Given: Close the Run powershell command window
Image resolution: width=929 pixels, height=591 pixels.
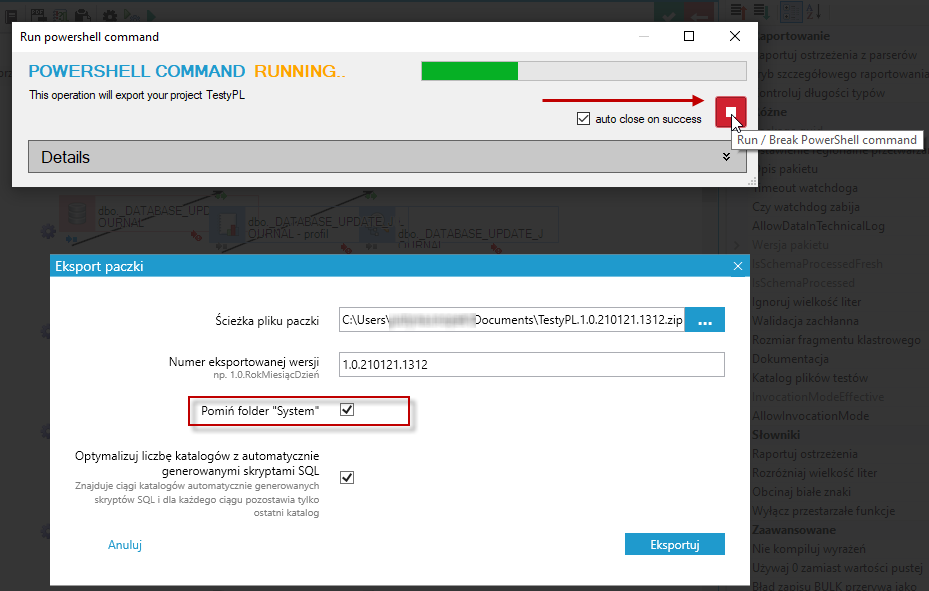Looking at the screenshot, I should click(735, 37).
